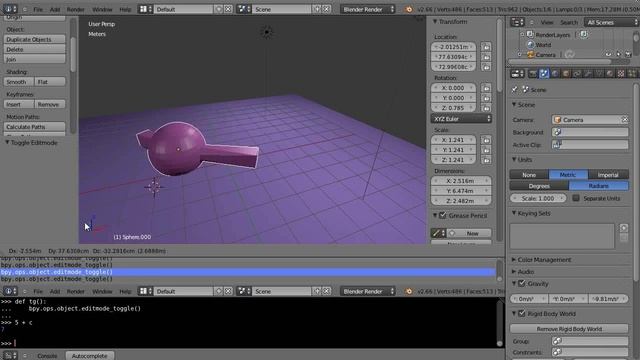Toggle the Grease Pencil checkbox
Viewport: 640px width, 360px height.
click(443, 215)
